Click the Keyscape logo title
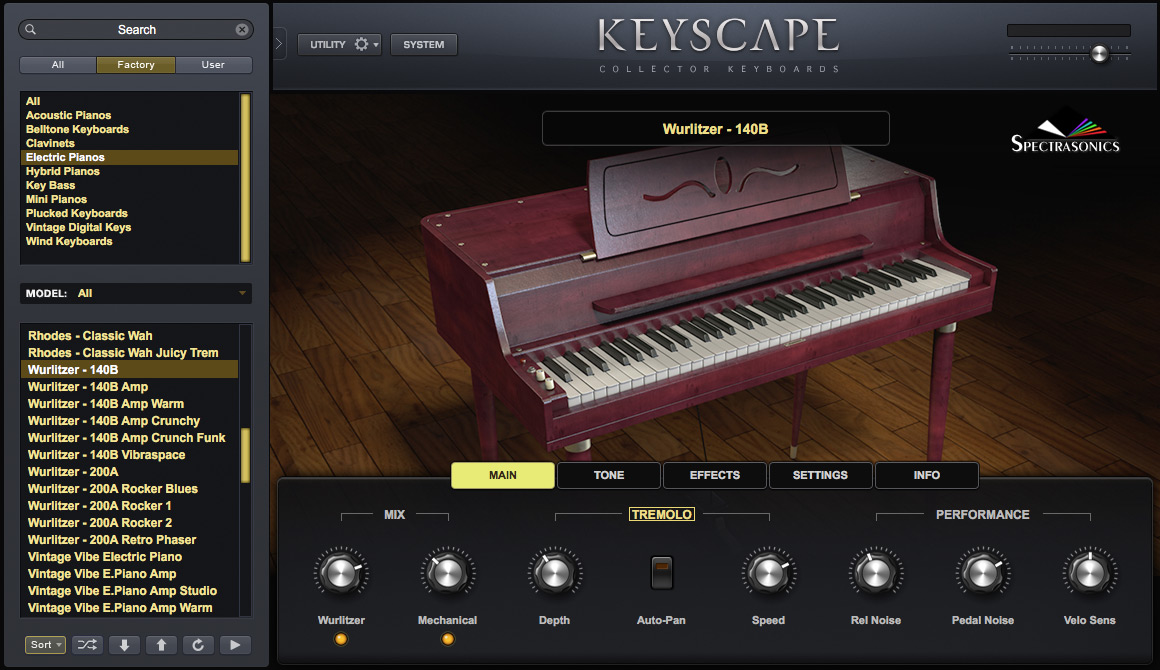 718,36
